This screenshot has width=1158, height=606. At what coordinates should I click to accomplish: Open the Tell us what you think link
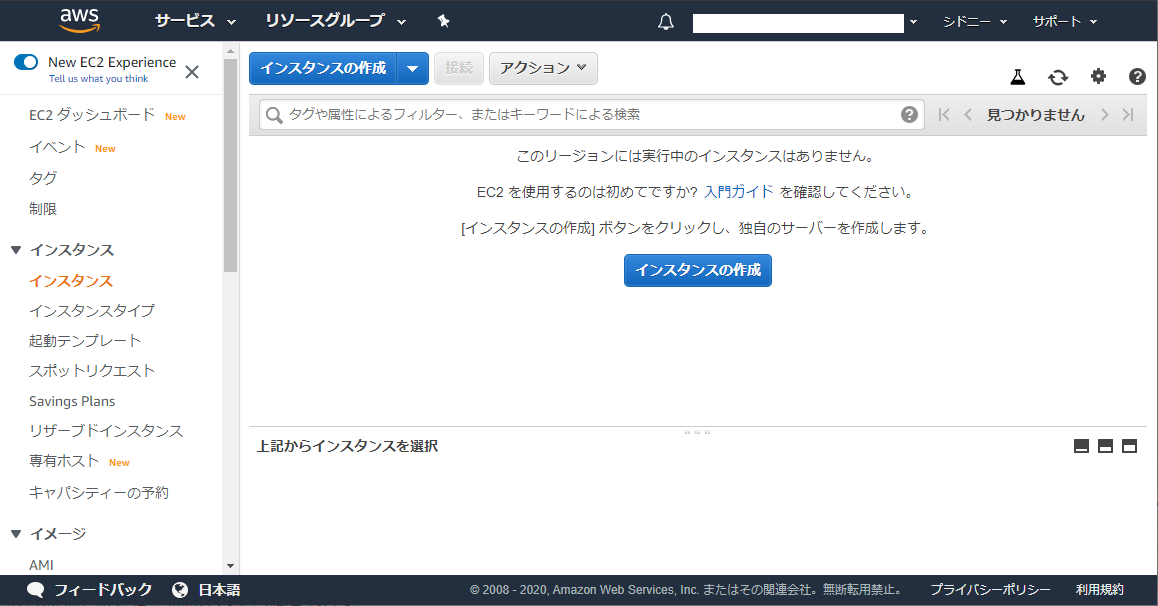point(99,79)
